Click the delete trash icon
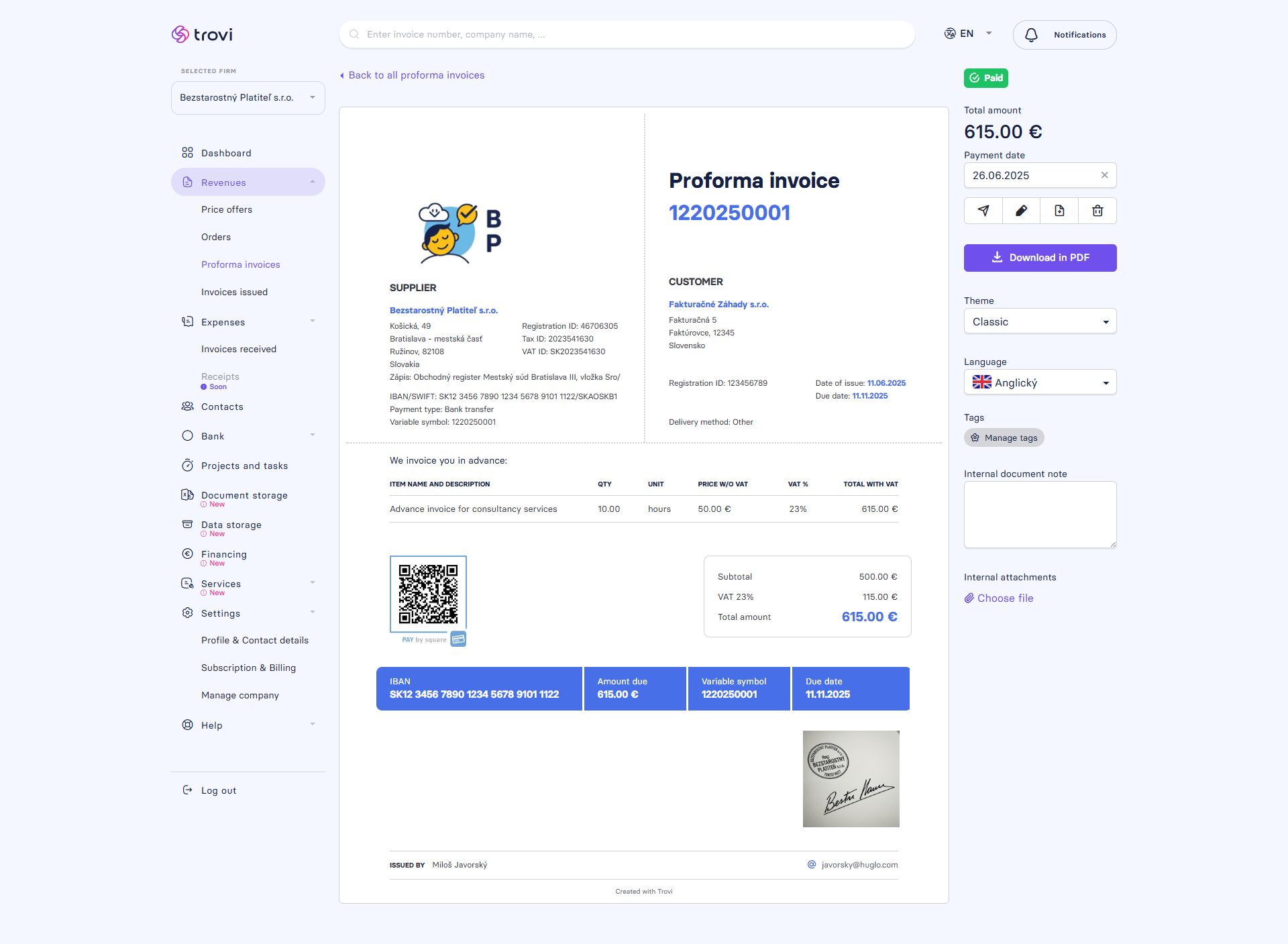The image size is (1288, 944). pyautogui.click(x=1097, y=211)
